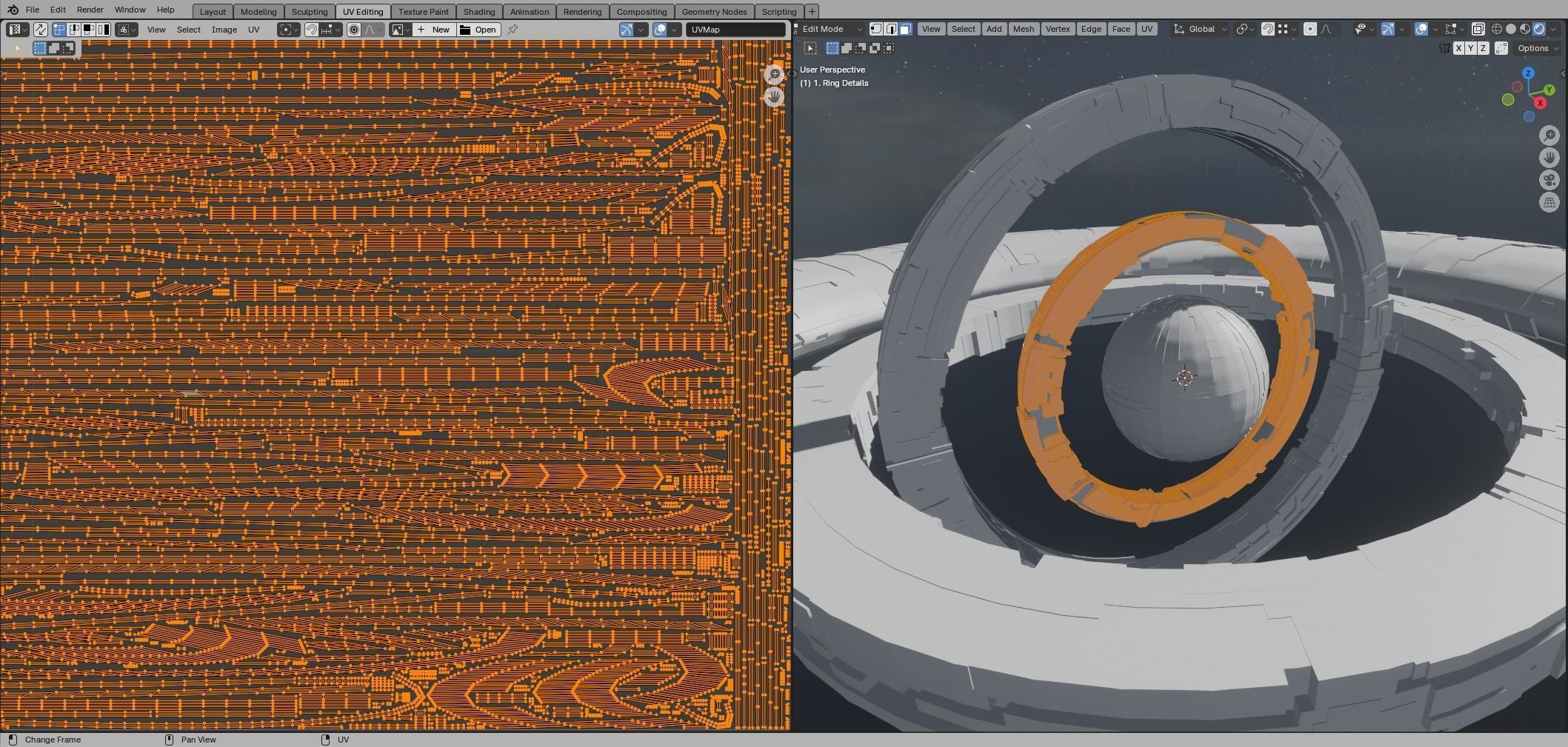Open the viewport Options dropdown
1568x747 pixels.
[1537, 48]
